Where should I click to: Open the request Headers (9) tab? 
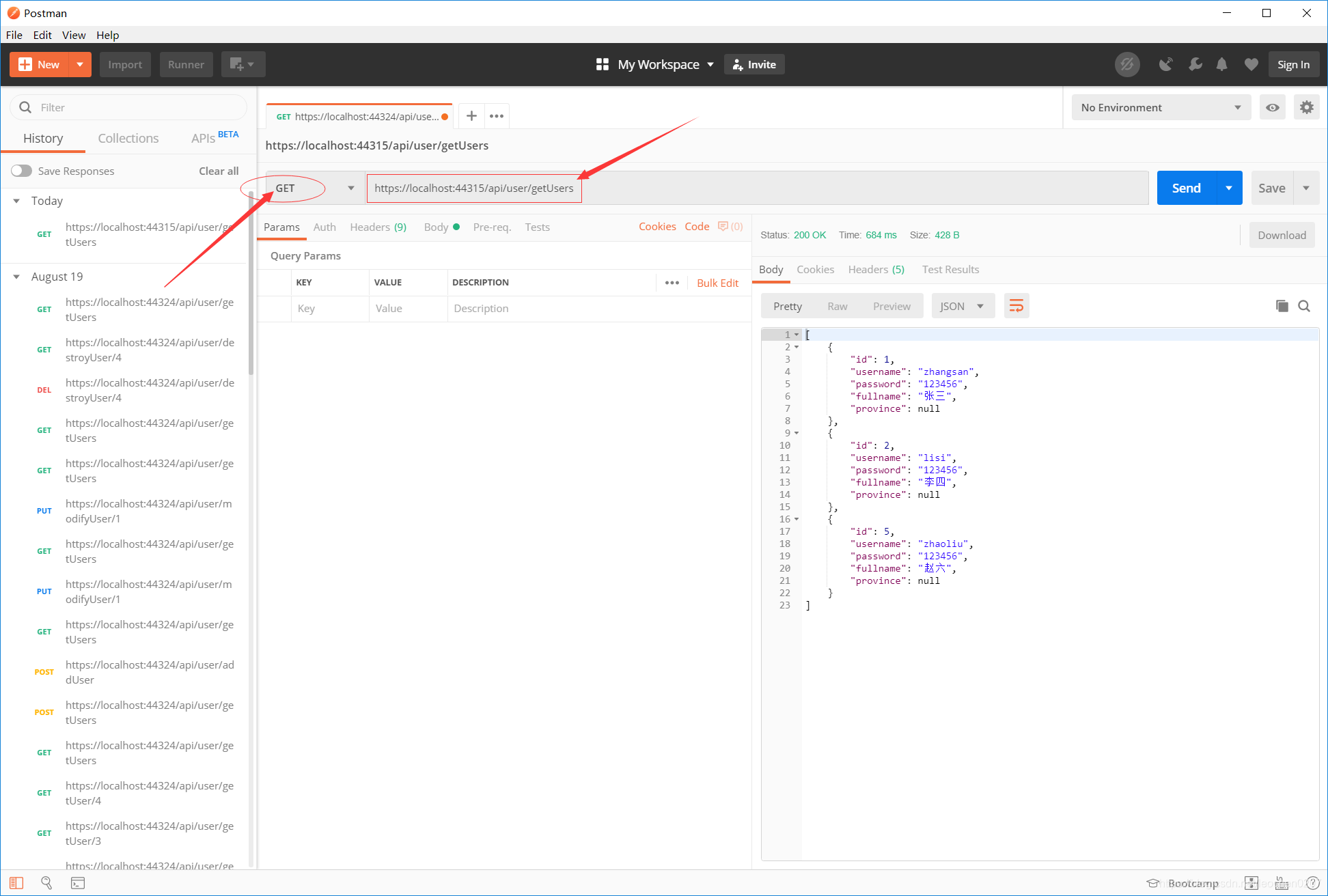click(x=378, y=227)
